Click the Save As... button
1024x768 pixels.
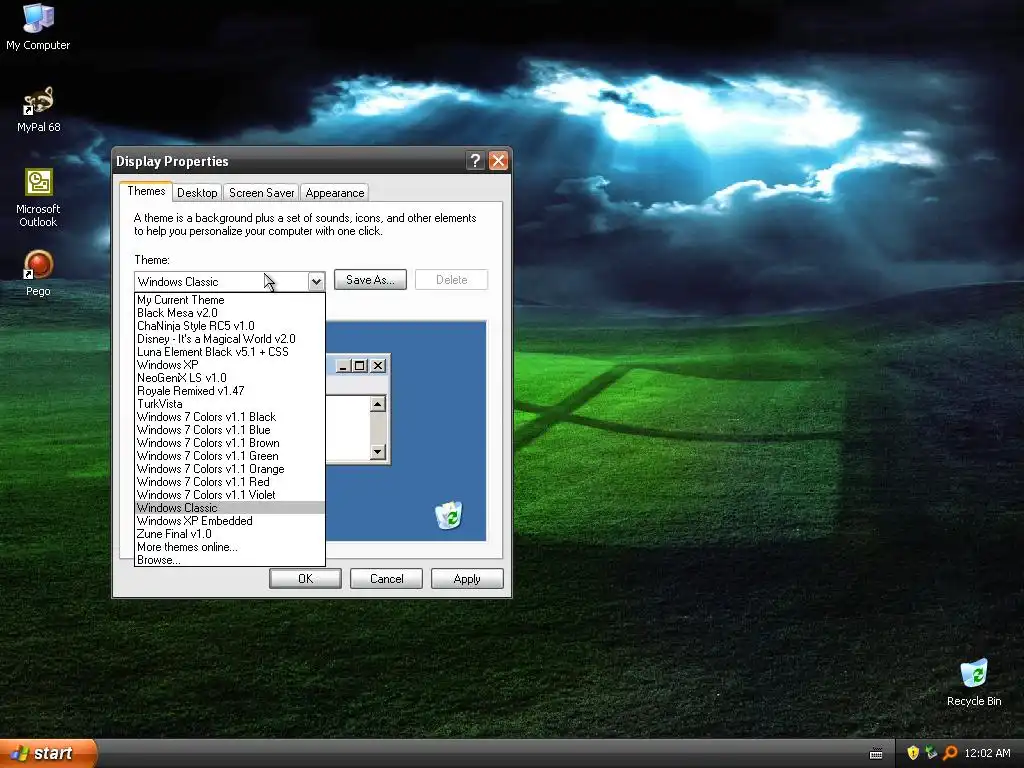tap(370, 280)
